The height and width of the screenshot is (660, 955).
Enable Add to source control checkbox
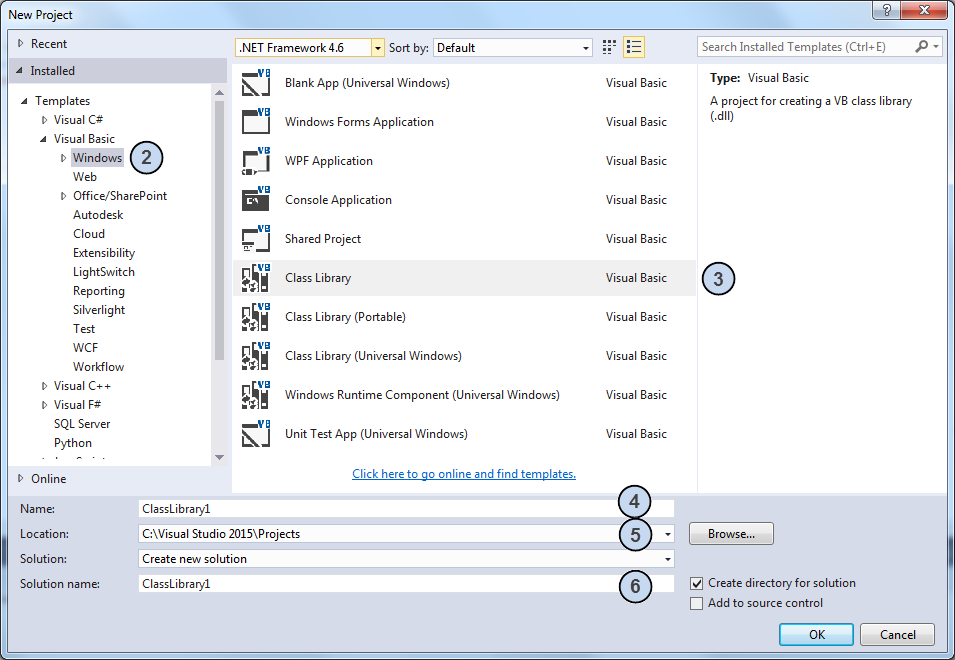697,603
